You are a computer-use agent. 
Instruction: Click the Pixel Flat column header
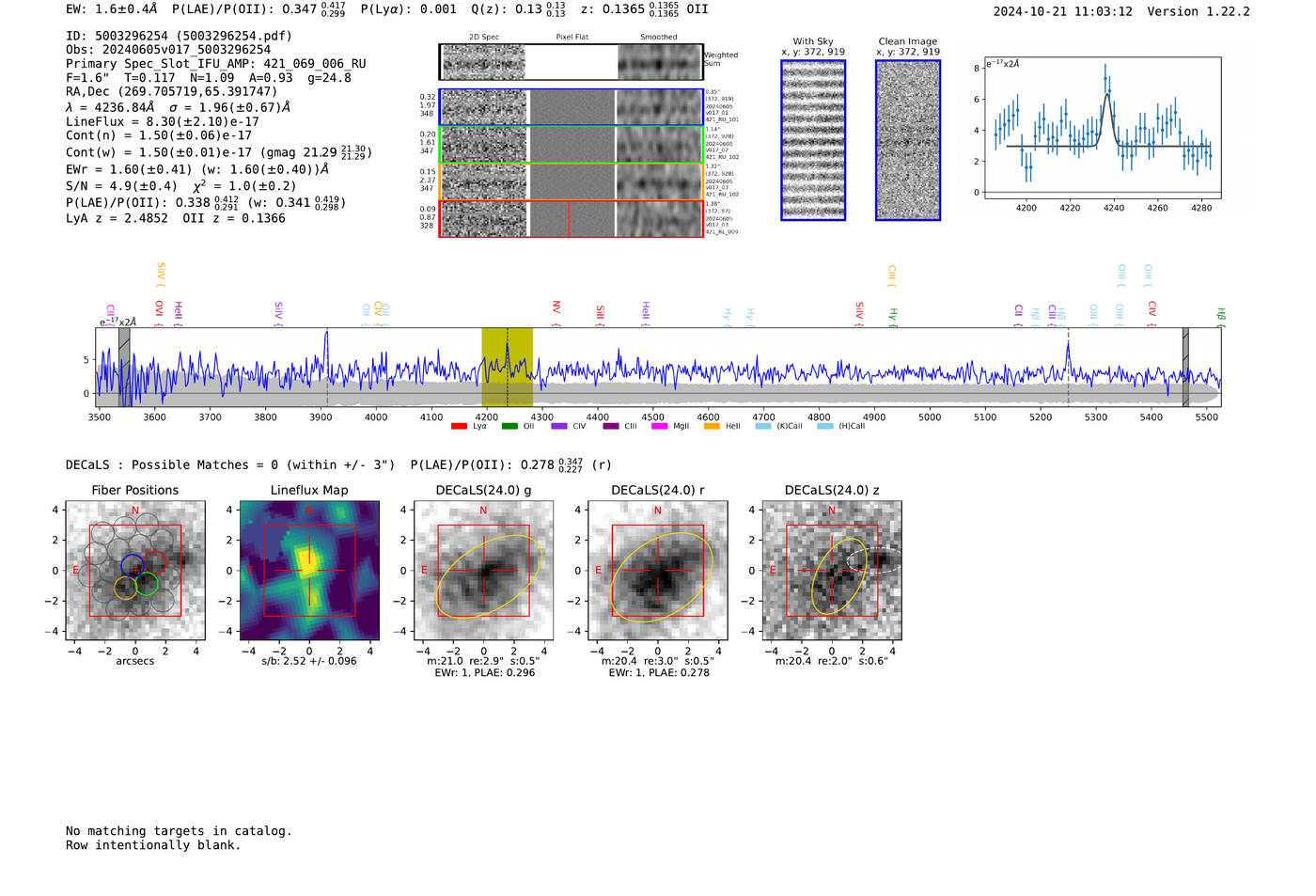point(572,38)
